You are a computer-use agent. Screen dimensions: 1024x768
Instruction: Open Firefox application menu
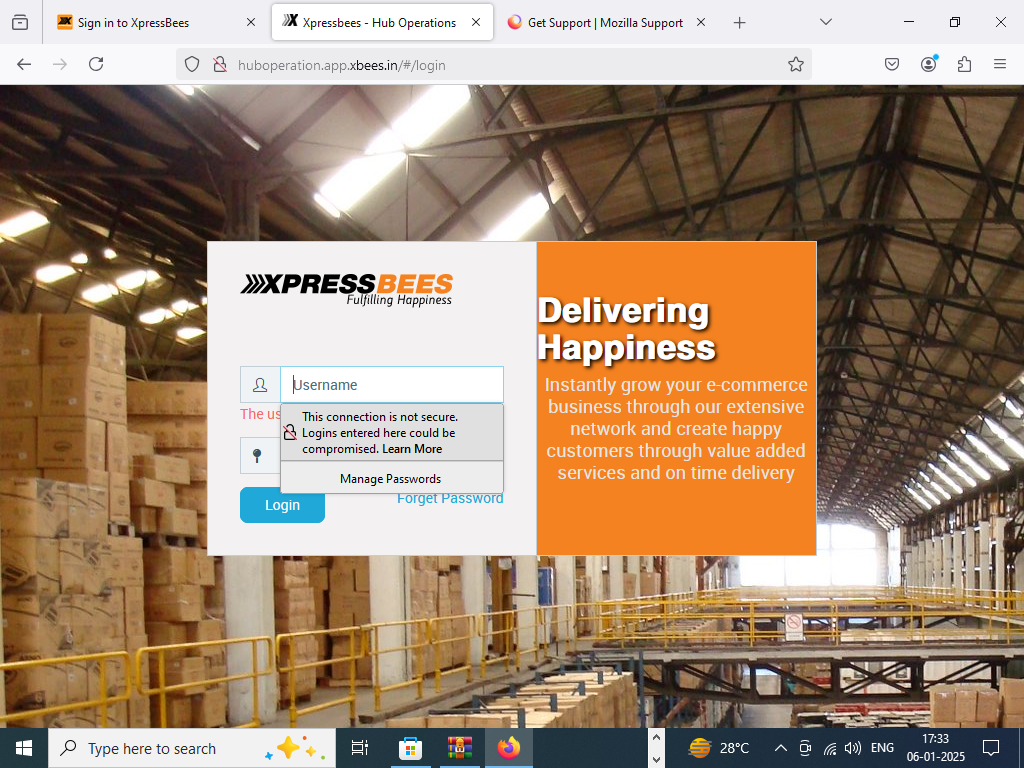[1000, 64]
